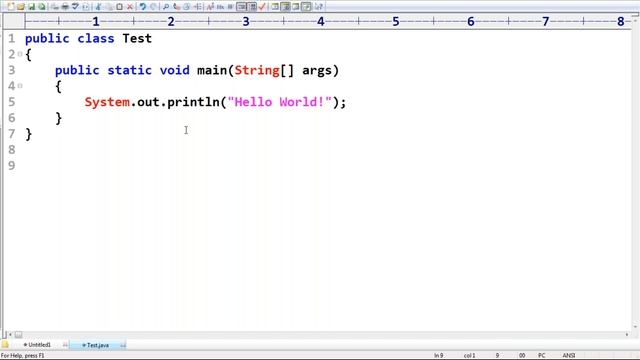Viewport: 640px width, 360px height.
Task: Click line number 8 in the gutter
Action: click(11, 149)
